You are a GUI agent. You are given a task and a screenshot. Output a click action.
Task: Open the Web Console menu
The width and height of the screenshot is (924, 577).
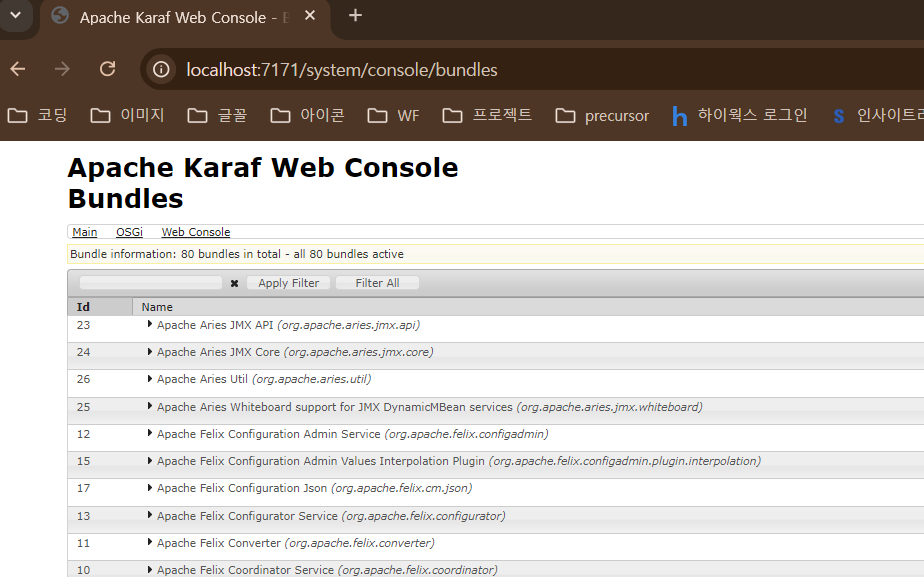click(x=196, y=232)
